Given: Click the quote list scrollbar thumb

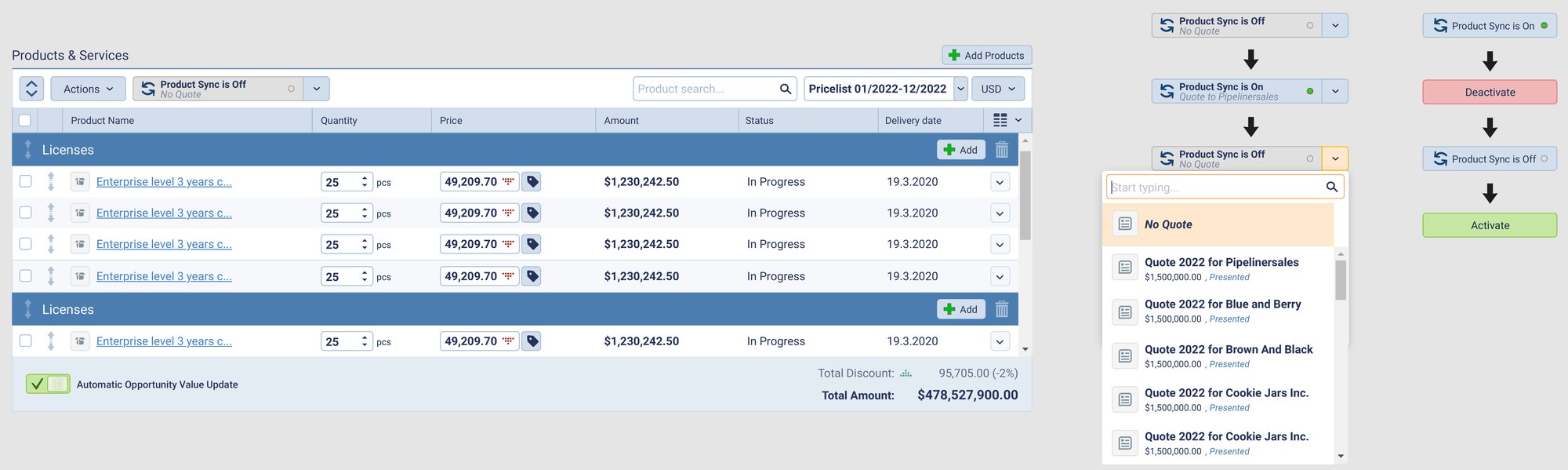Looking at the screenshot, I should 1341,280.
